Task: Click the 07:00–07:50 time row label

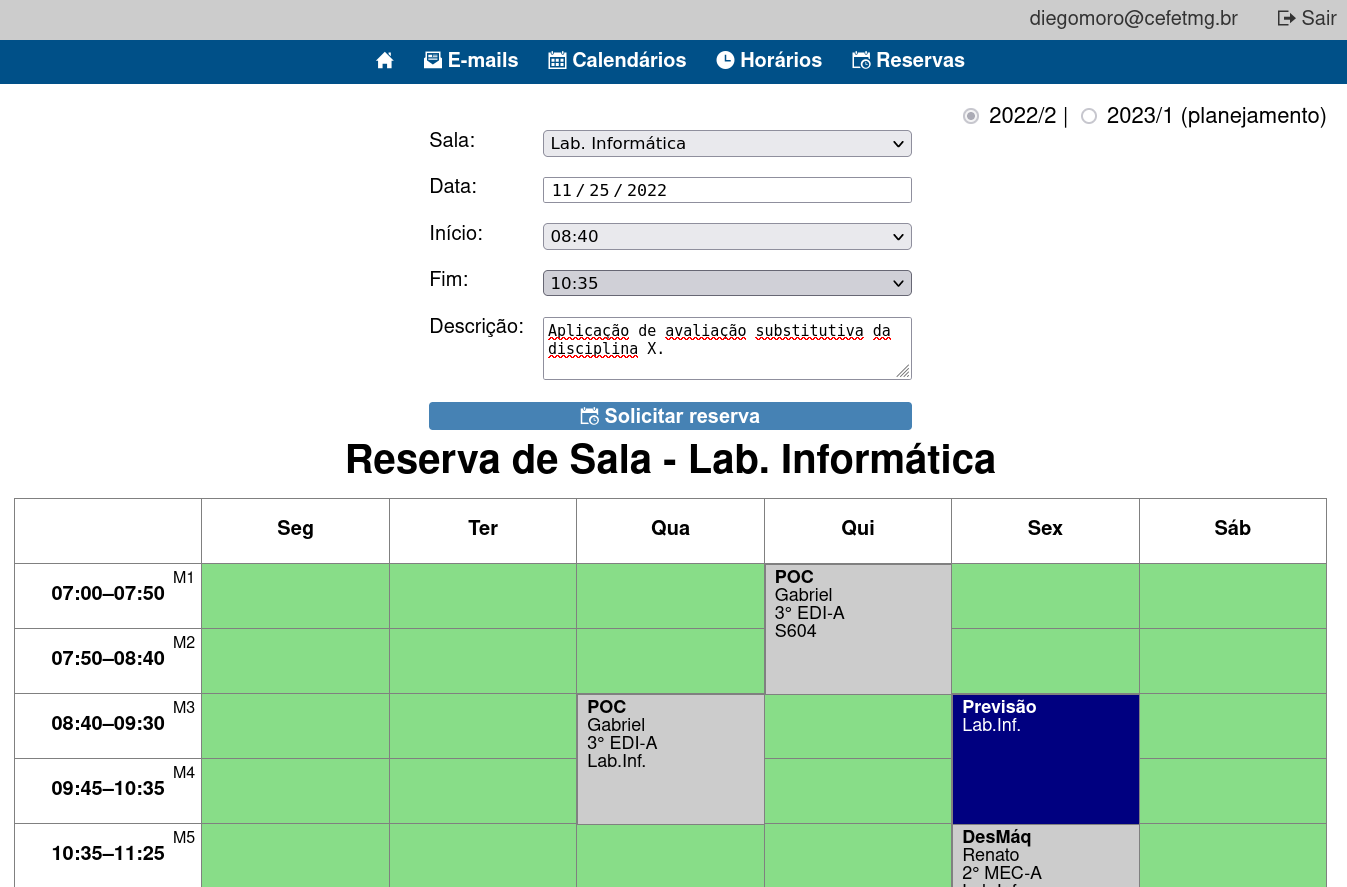Action: pyautogui.click(x=108, y=594)
